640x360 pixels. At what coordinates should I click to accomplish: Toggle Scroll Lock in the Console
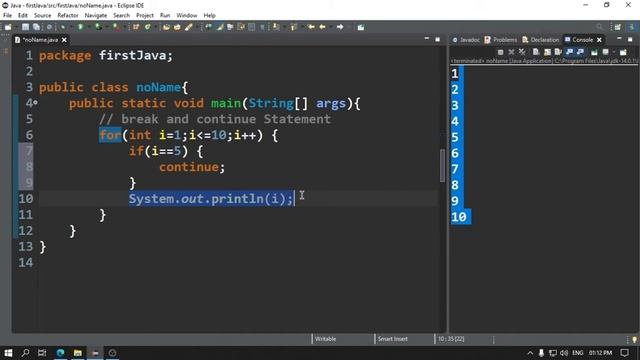(547, 52)
